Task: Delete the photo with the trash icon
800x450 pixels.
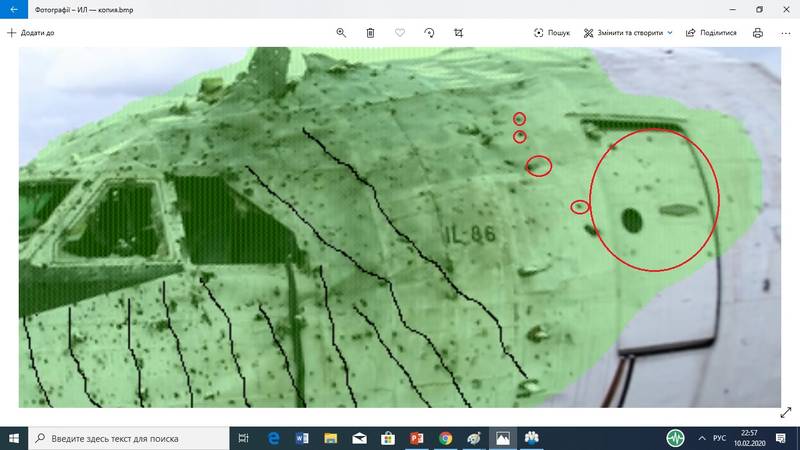Action: tap(370, 33)
